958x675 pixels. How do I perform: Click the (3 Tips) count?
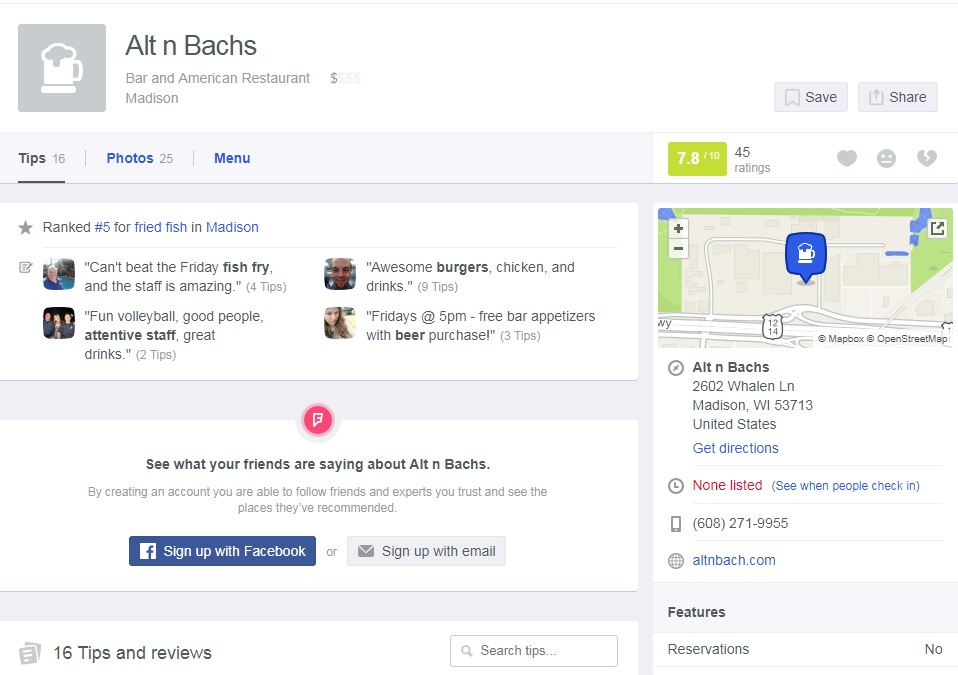[520, 336]
